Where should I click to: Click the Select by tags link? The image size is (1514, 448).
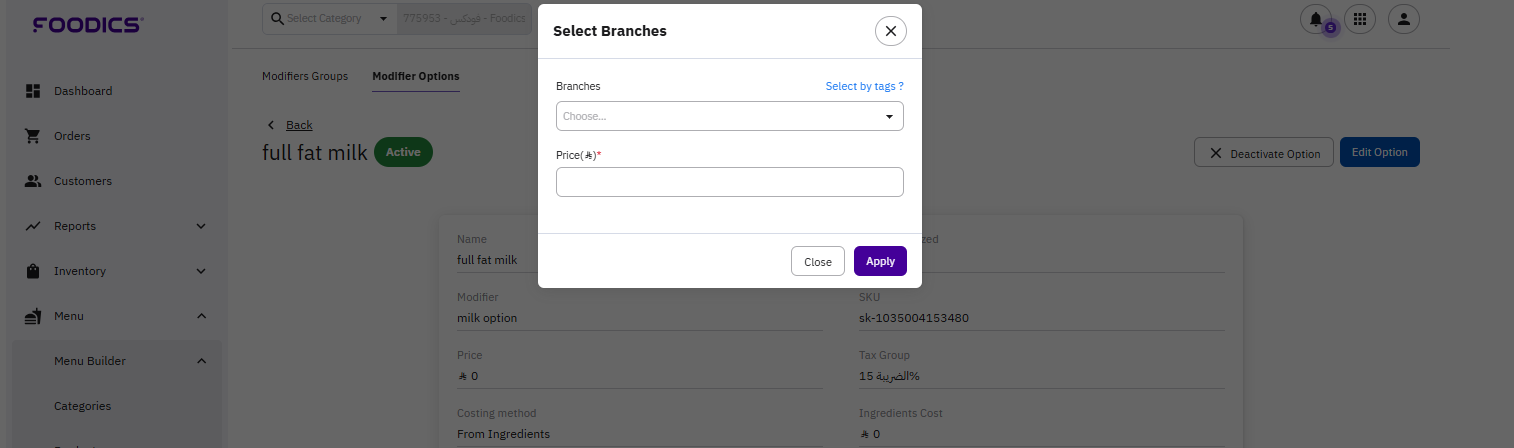click(x=864, y=86)
